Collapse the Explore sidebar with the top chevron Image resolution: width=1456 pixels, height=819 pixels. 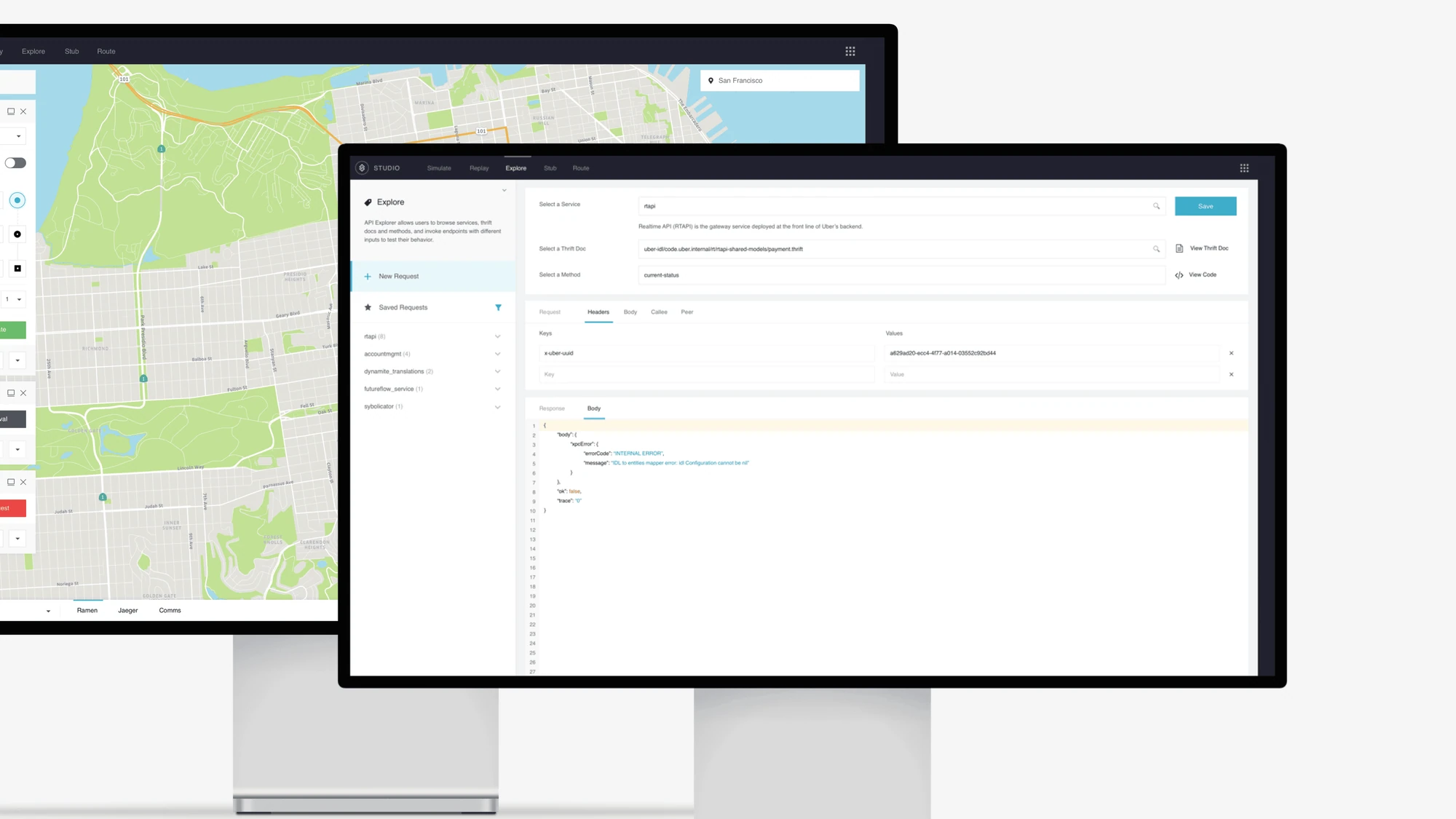[x=504, y=191]
